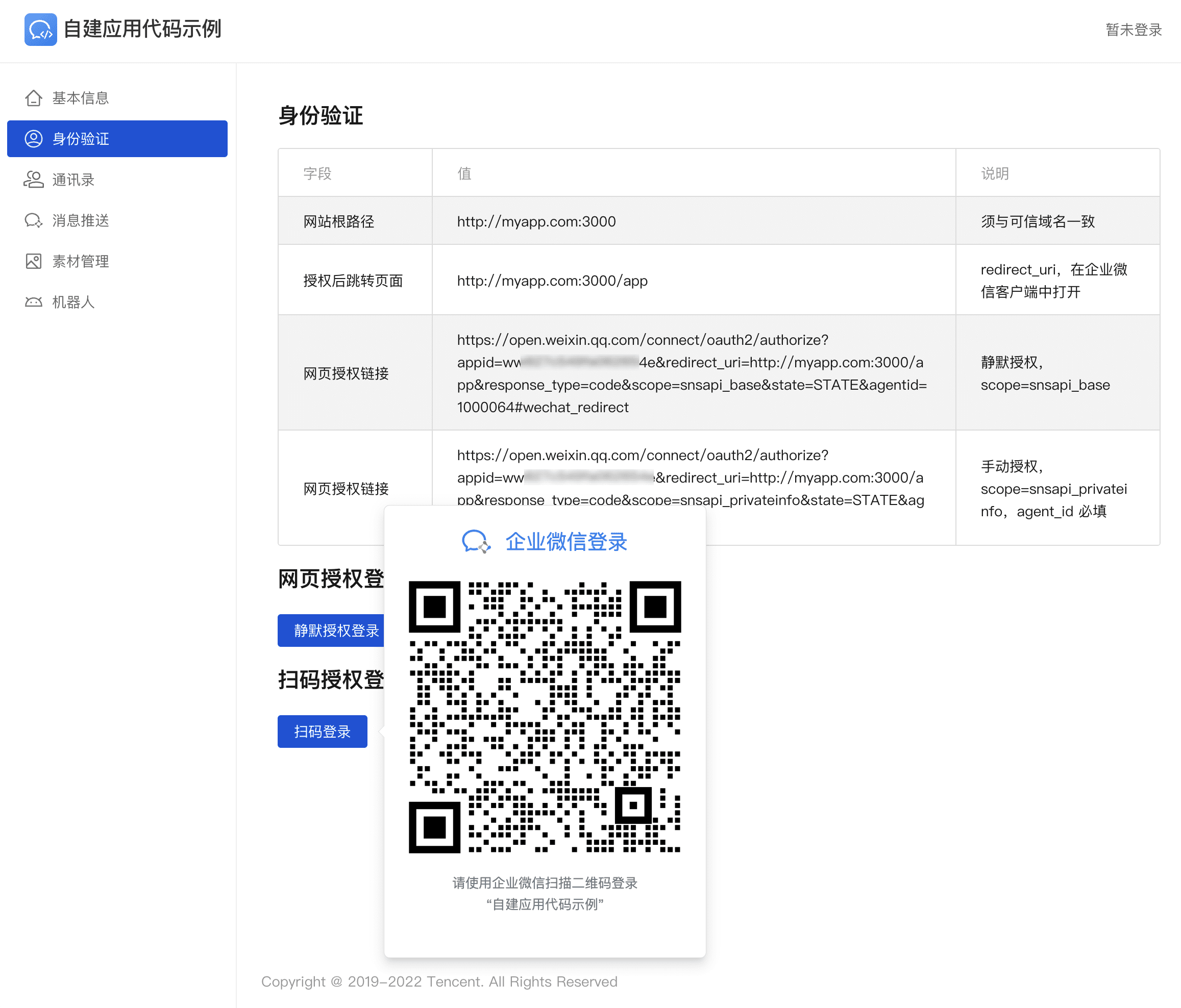The image size is (1181, 1008).
Task: Click the robot icon beside 机器人
Action: (x=34, y=302)
